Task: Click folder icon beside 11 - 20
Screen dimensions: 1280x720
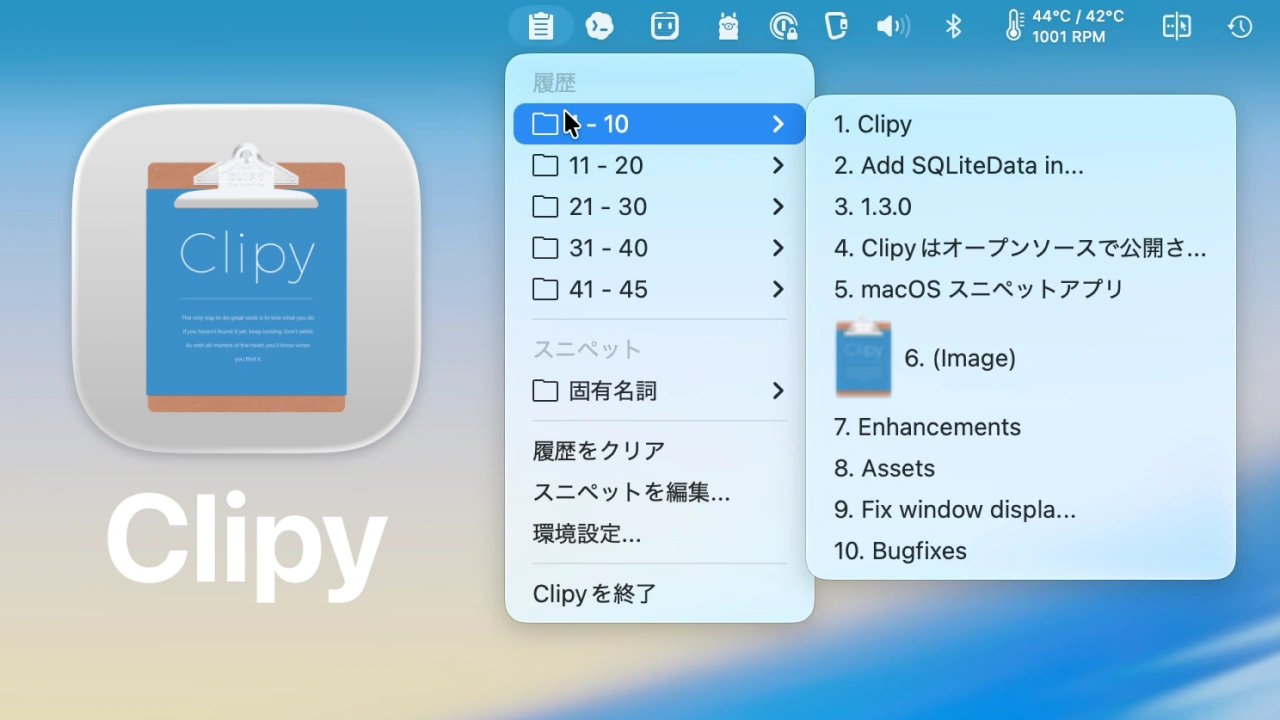Action: point(545,165)
